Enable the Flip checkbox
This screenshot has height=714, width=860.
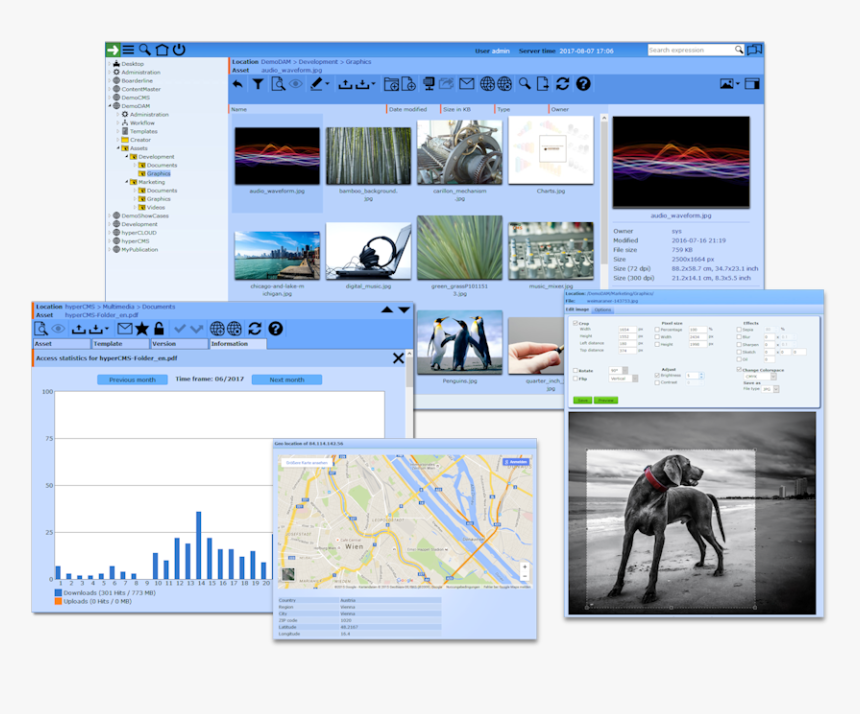[575, 378]
